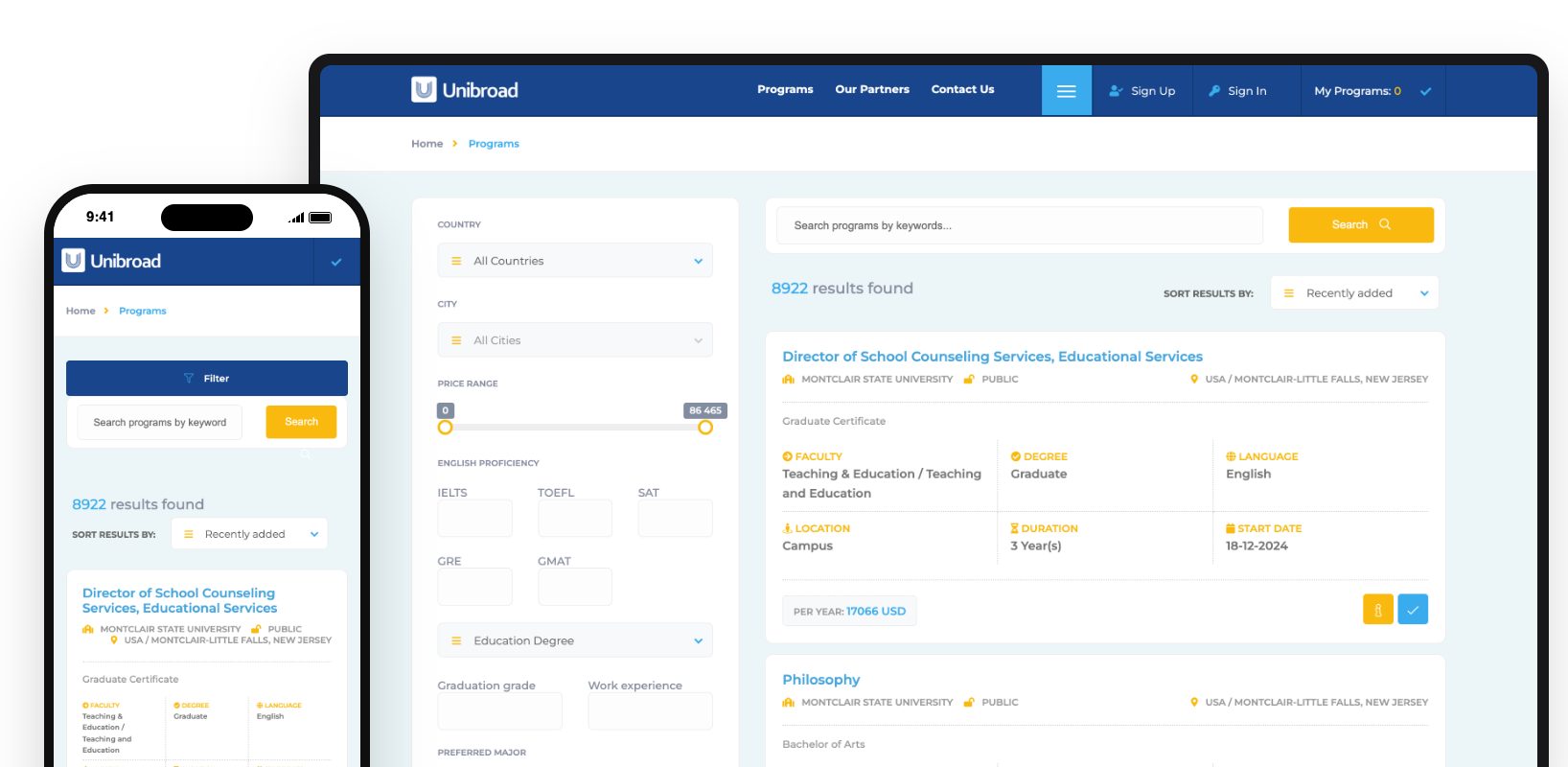Open the All Countries dropdown
This screenshot has height=767, width=1568.
click(575, 261)
